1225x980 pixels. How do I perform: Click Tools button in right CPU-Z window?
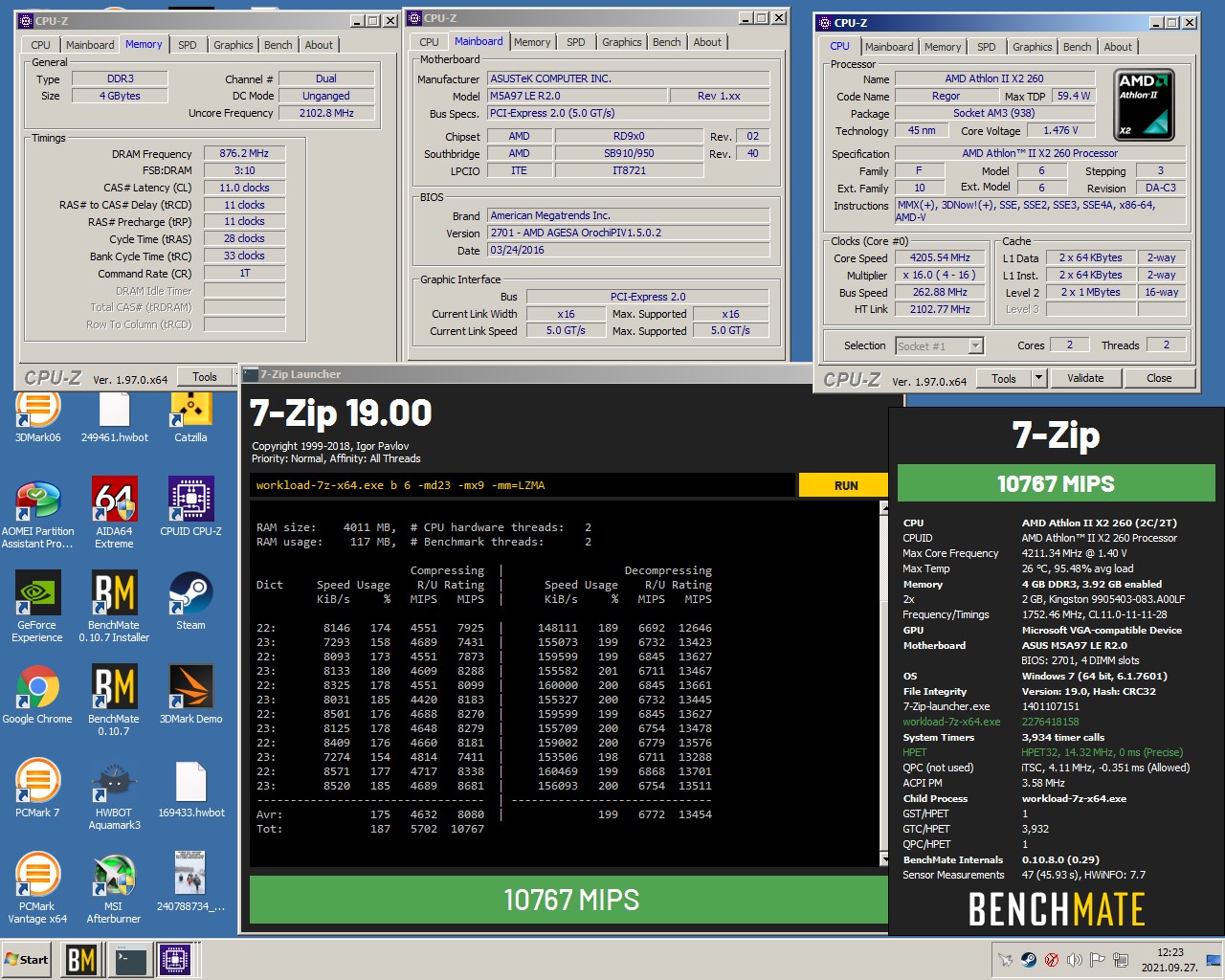click(x=1004, y=378)
